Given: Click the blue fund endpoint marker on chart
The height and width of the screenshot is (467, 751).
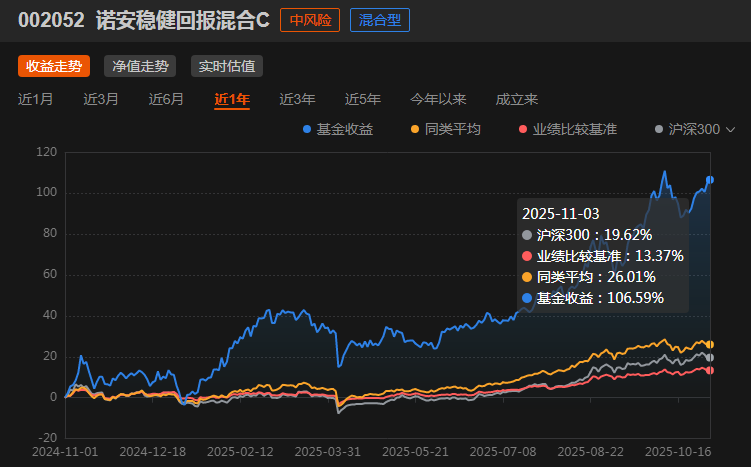Looking at the screenshot, I should click(710, 180).
